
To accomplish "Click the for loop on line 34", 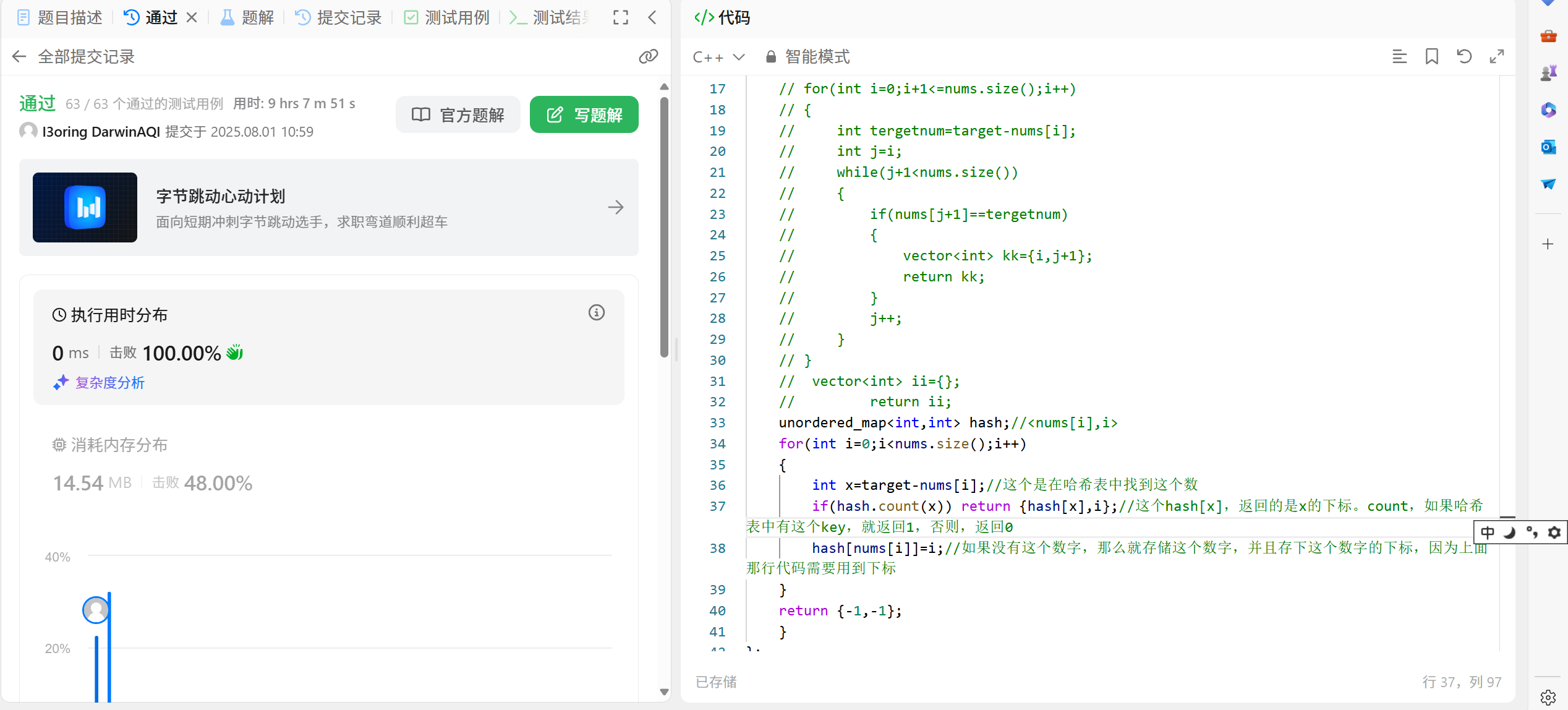I will click(x=902, y=444).
